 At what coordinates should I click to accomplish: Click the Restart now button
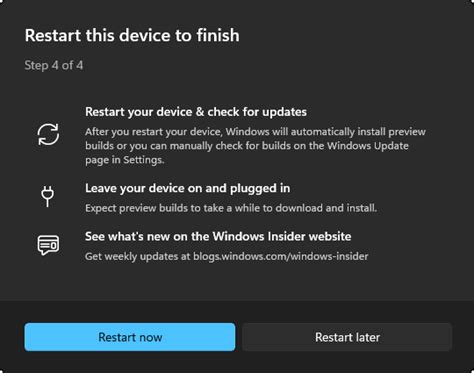click(130, 337)
